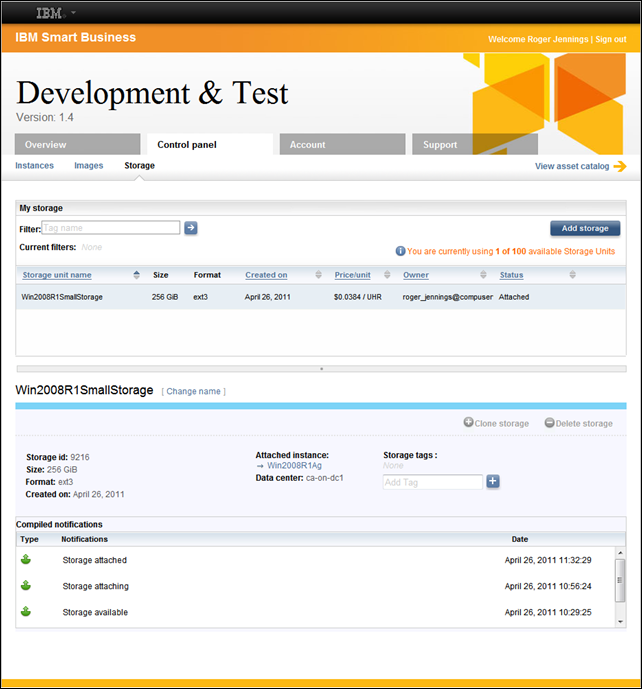The image size is (642, 689).
Task: Click the Created on column header
Action: tap(266, 275)
